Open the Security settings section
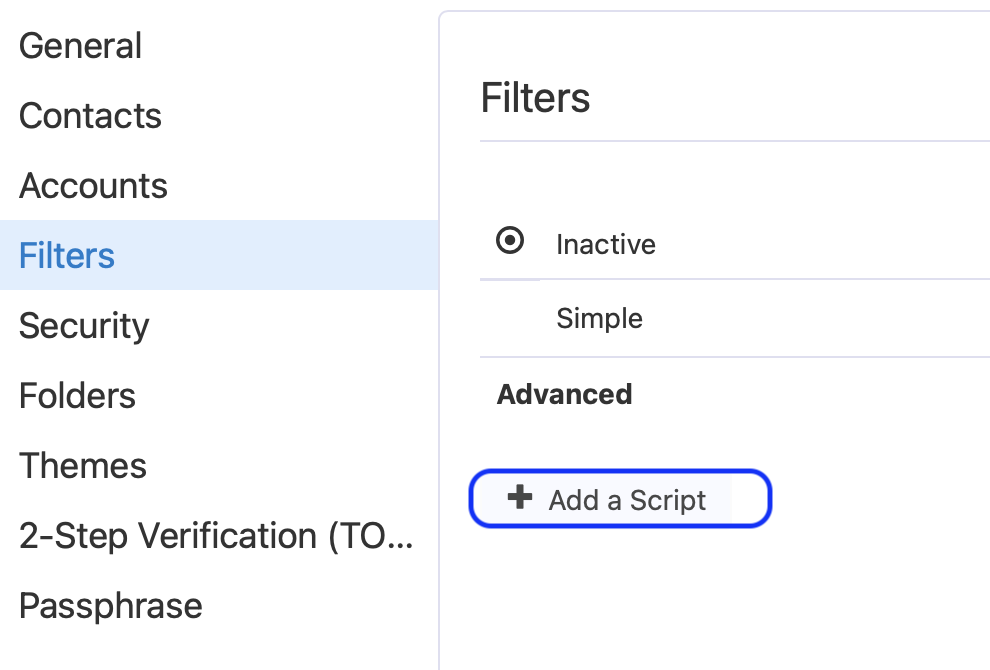990x670 pixels. [x=83, y=325]
